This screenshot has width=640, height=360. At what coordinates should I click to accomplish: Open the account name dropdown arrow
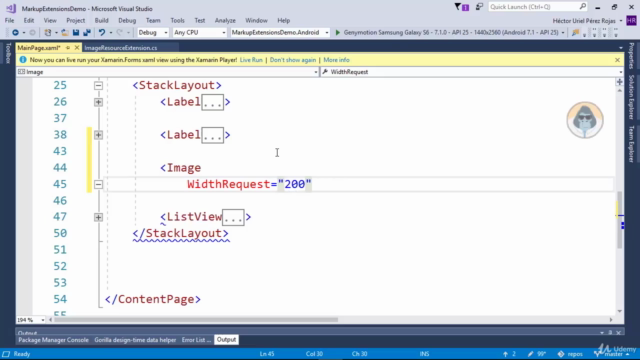click(x=621, y=21)
